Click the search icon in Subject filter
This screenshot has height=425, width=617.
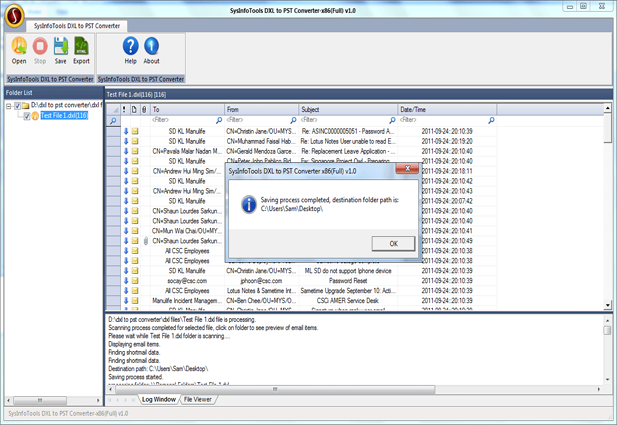point(392,120)
